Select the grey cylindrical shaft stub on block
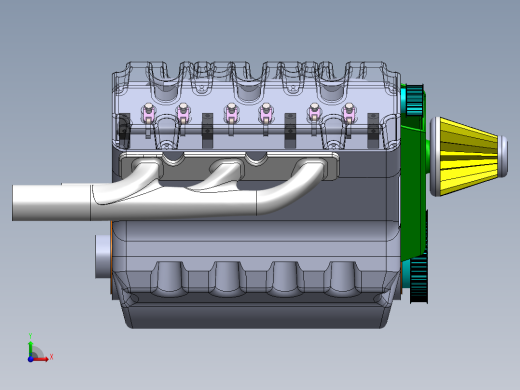The height and width of the screenshot is (390, 520). pos(103,256)
